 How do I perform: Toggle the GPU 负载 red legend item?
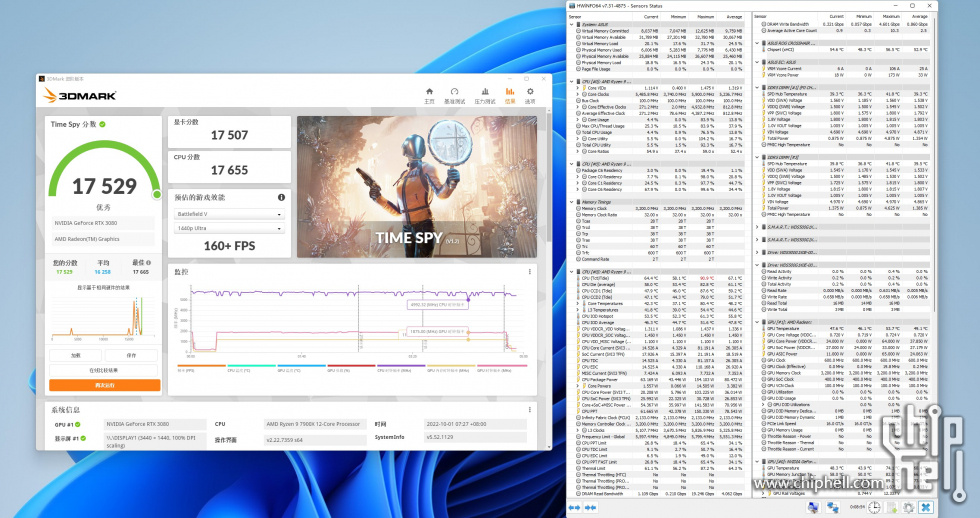click(351, 368)
